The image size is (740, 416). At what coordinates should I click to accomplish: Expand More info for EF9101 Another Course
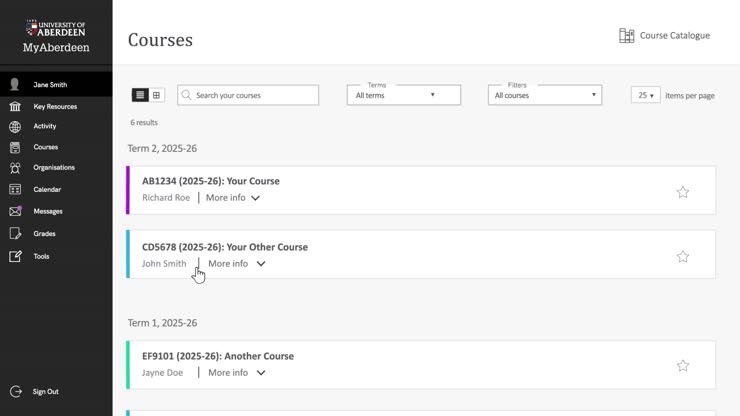point(235,372)
